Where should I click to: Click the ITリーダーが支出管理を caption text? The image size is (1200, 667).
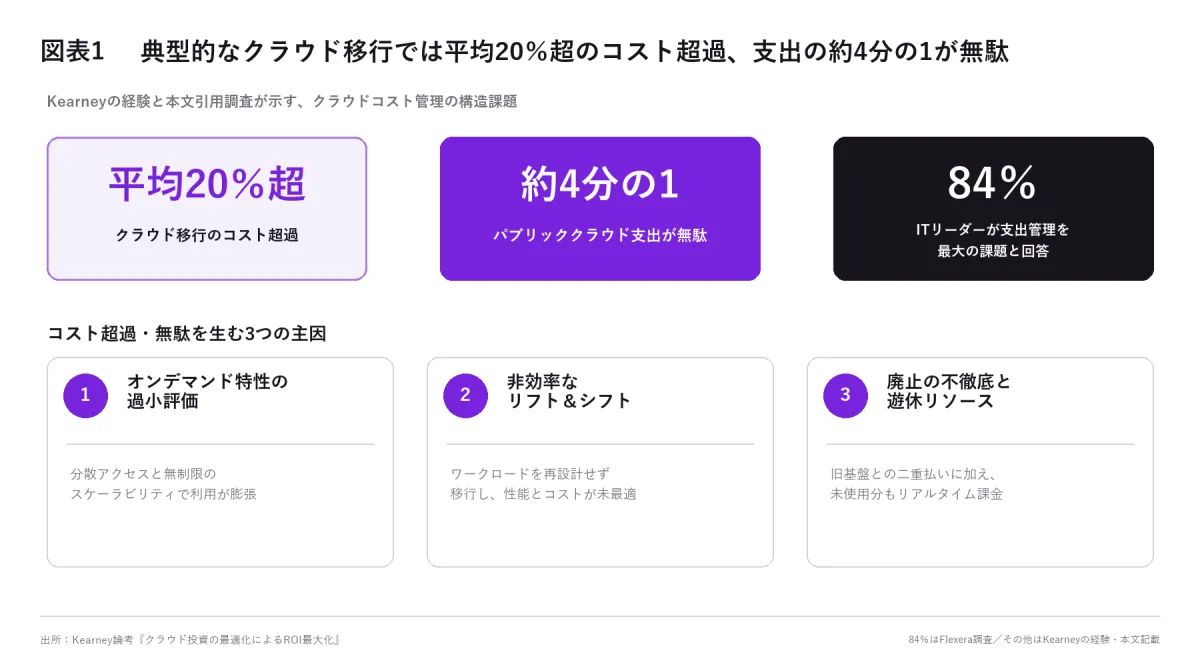993,229
